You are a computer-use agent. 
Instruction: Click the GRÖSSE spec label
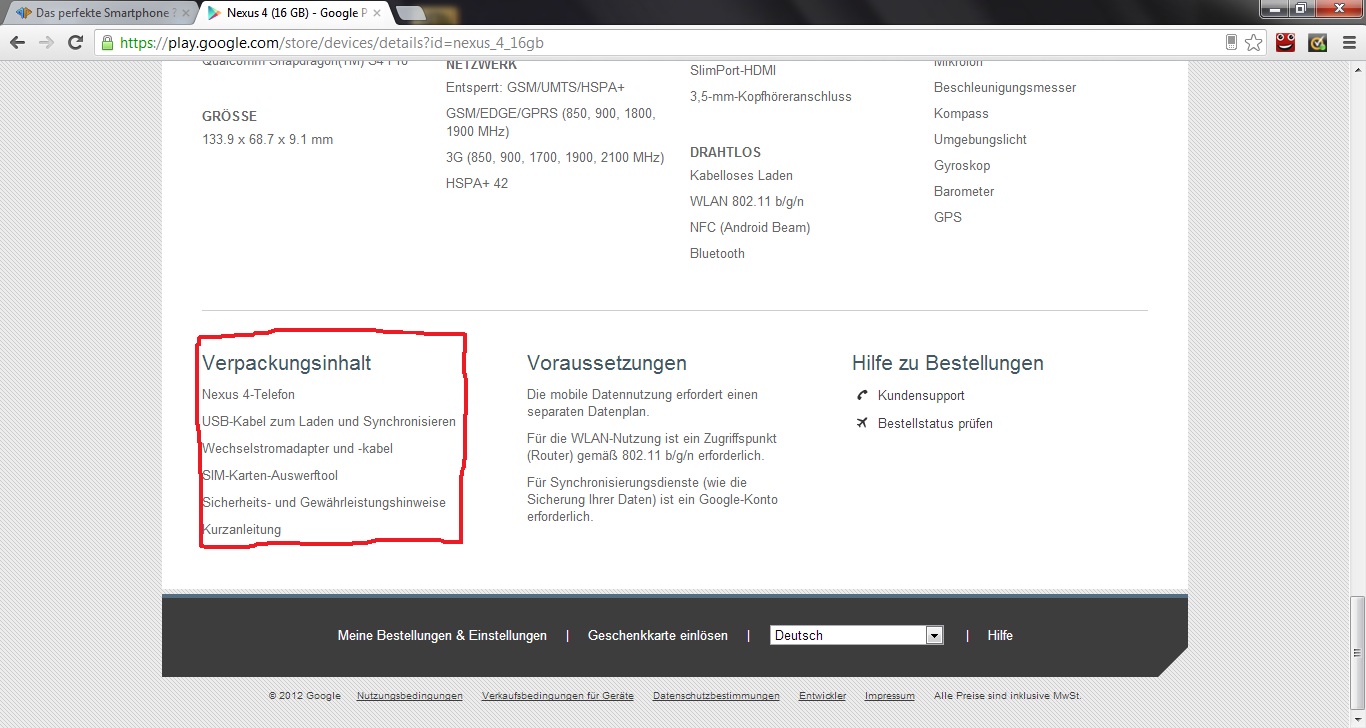click(229, 117)
